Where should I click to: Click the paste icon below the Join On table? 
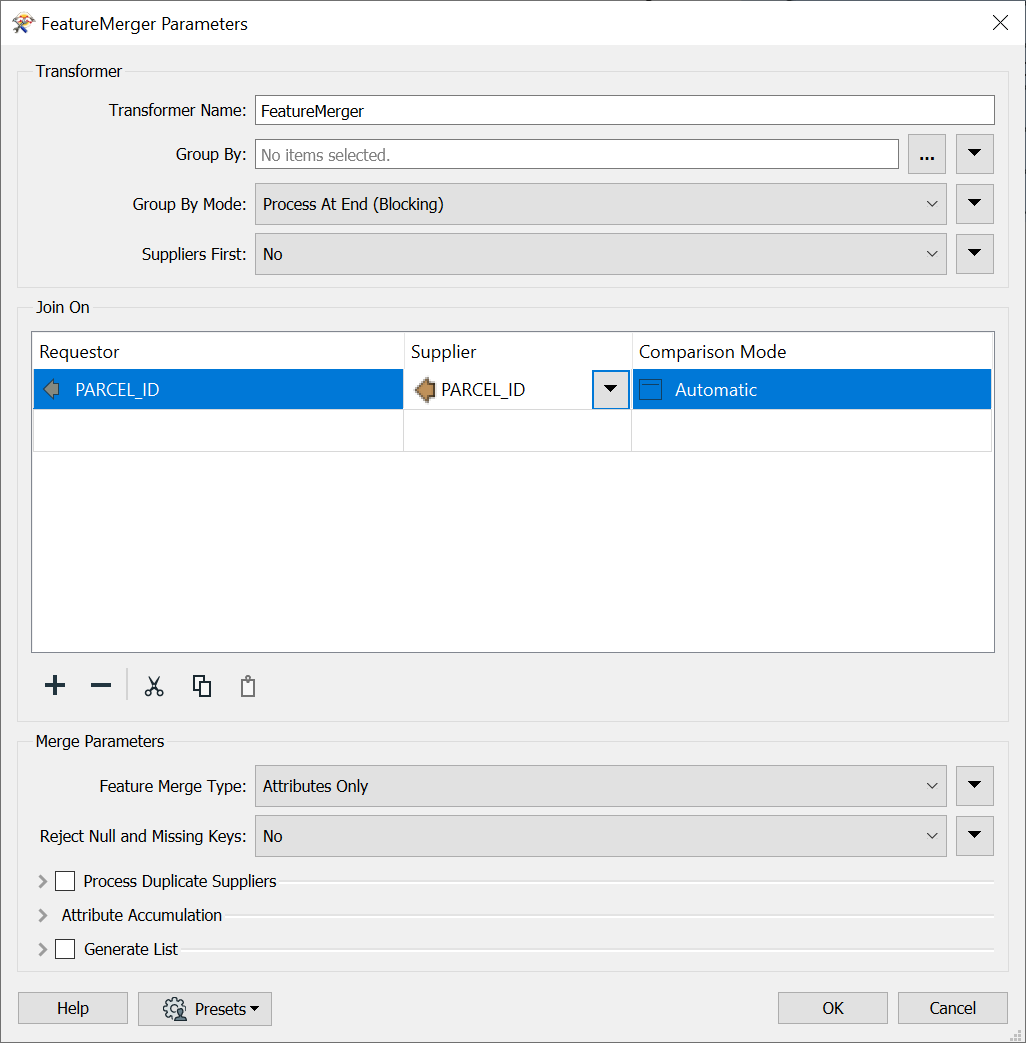tap(247, 686)
